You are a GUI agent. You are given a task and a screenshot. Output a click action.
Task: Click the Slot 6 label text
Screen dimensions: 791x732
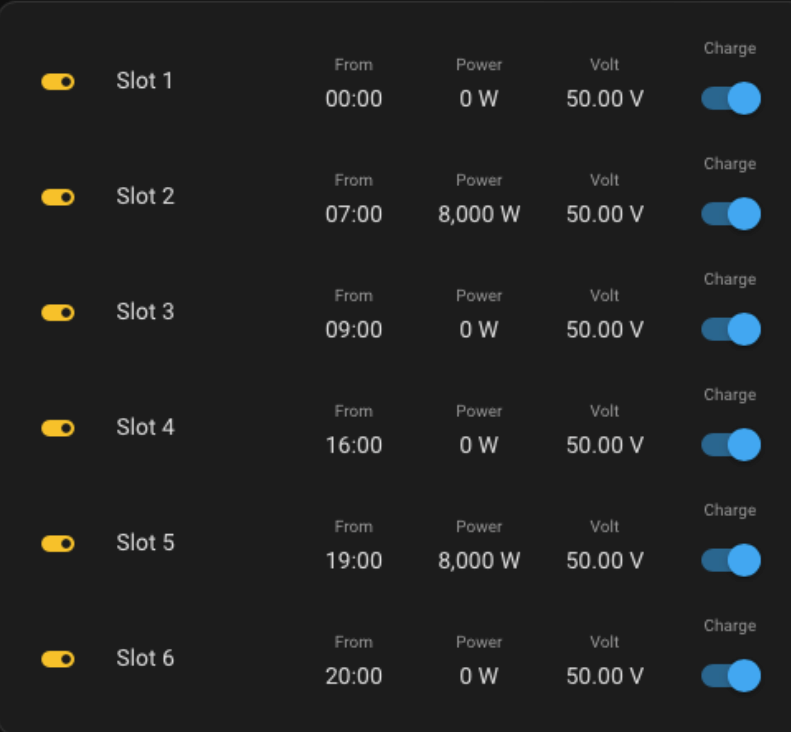tap(145, 658)
